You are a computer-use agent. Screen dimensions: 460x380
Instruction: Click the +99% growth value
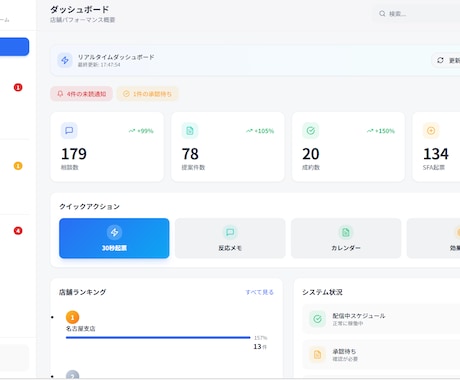pyautogui.click(x=145, y=131)
